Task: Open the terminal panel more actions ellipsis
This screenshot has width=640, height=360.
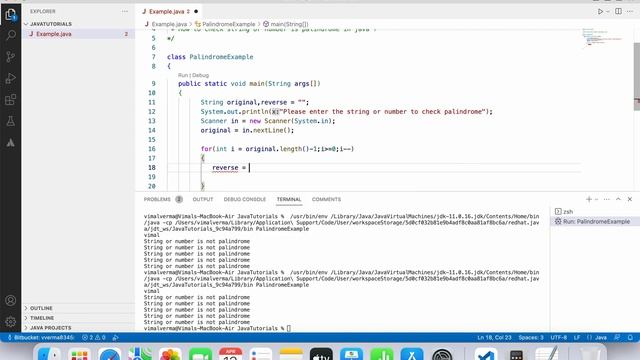Action: click(x=607, y=199)
